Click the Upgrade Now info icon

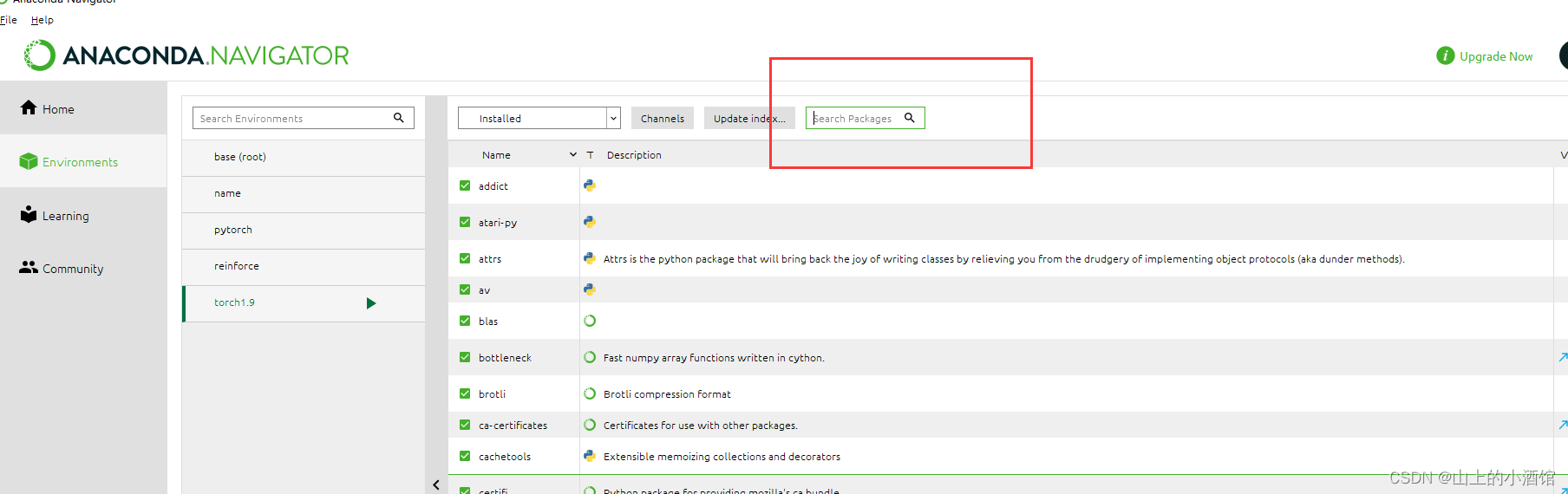coord(1445,55)
